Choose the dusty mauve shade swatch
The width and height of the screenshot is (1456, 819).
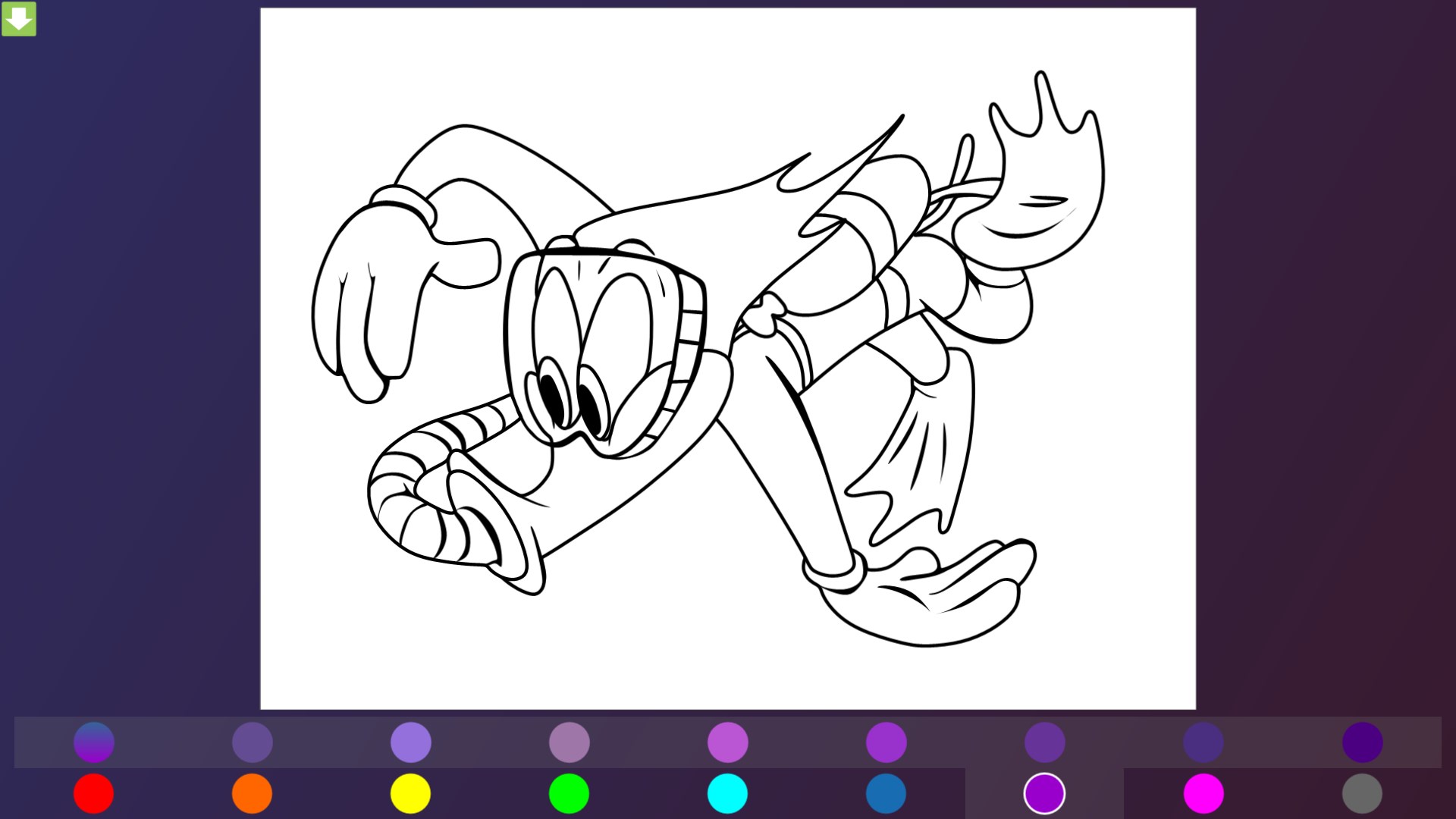569,742
